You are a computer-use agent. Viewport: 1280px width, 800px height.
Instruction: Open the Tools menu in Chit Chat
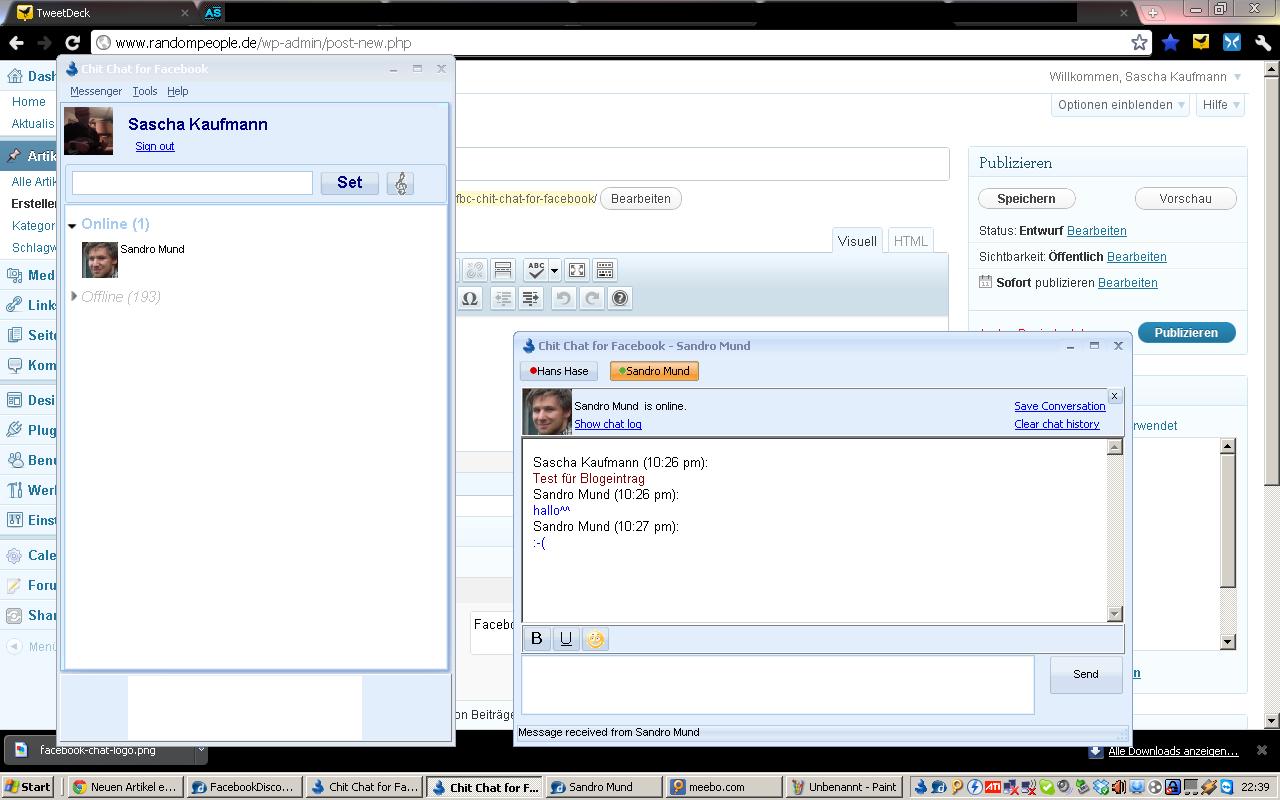(145, 91)
